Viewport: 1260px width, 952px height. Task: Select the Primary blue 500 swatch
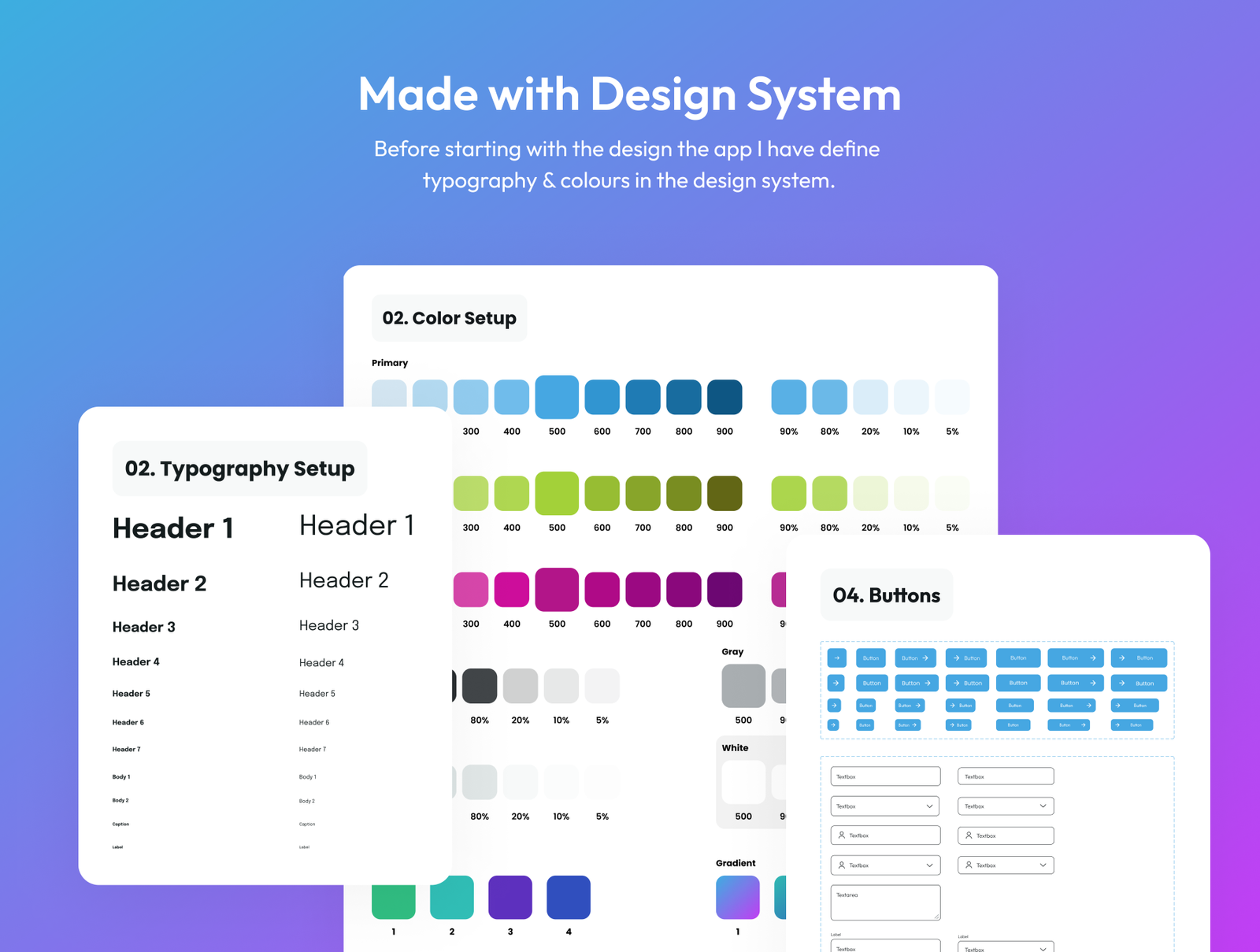pos(557,397)
